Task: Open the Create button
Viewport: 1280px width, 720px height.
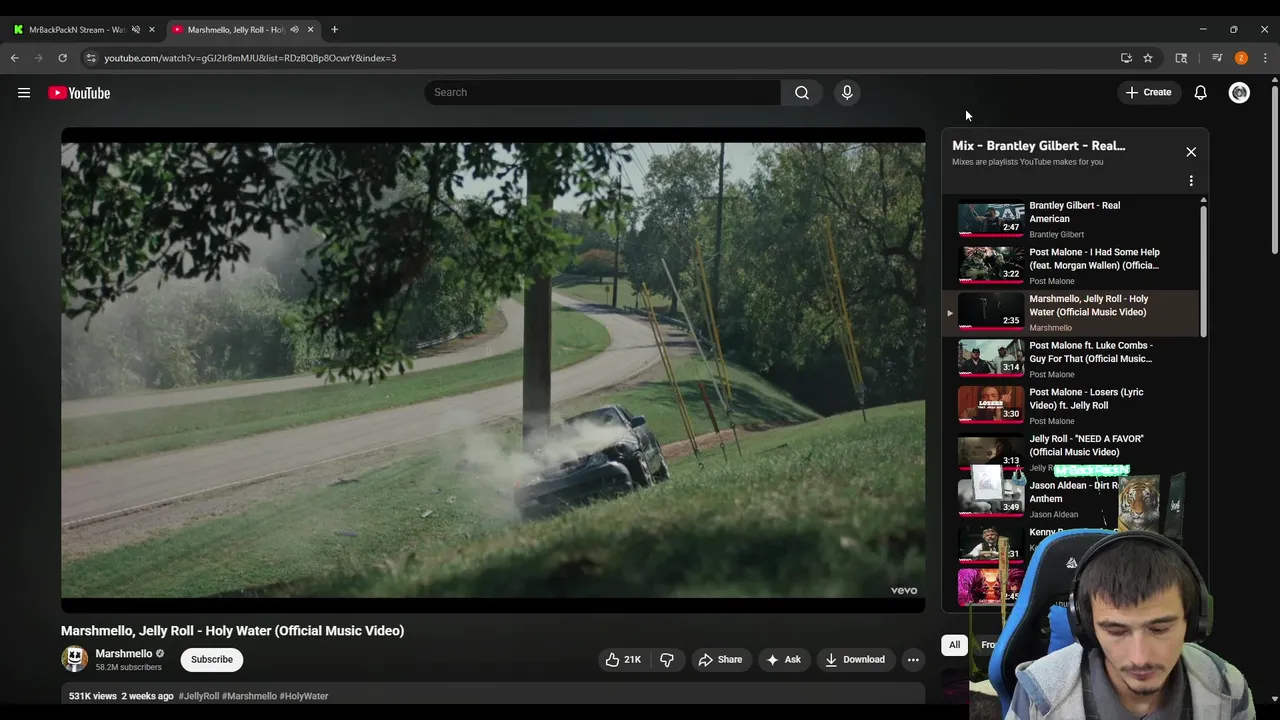Action: (1148, 92)
